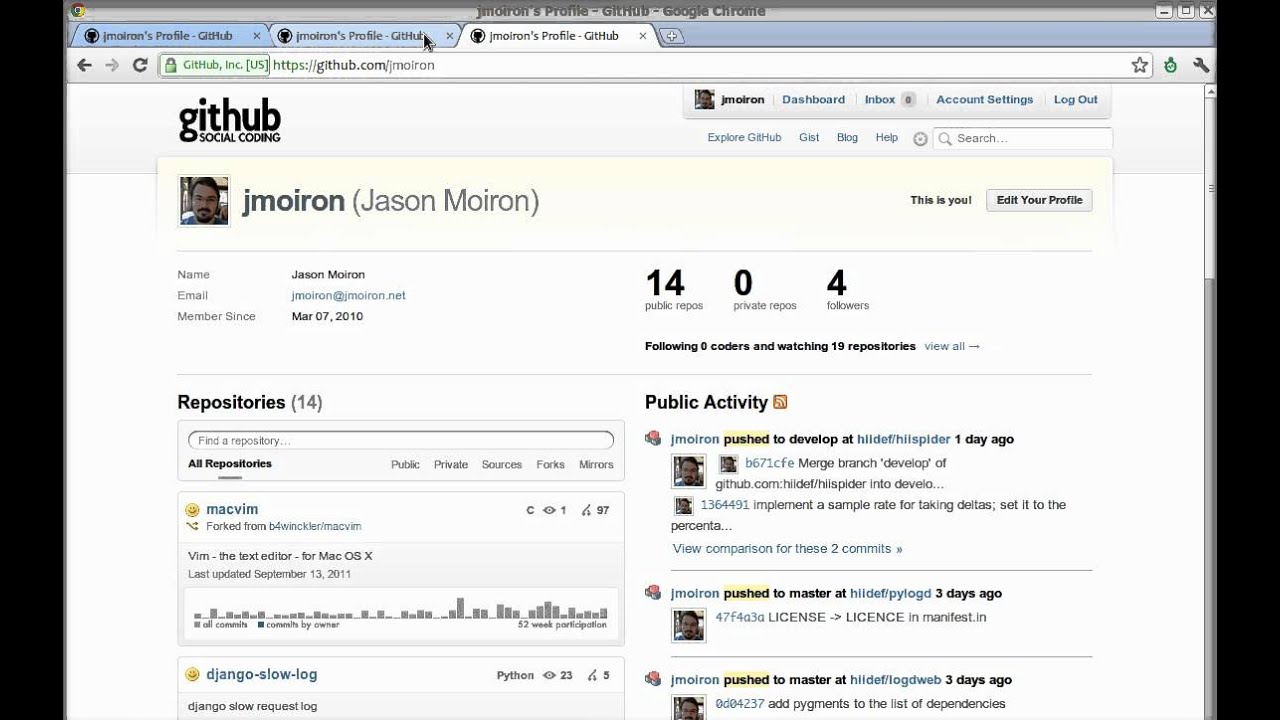Click push icon beside hiidef/pylogd activity
Screen dimensions: 1280x720
tap(653, 592)
